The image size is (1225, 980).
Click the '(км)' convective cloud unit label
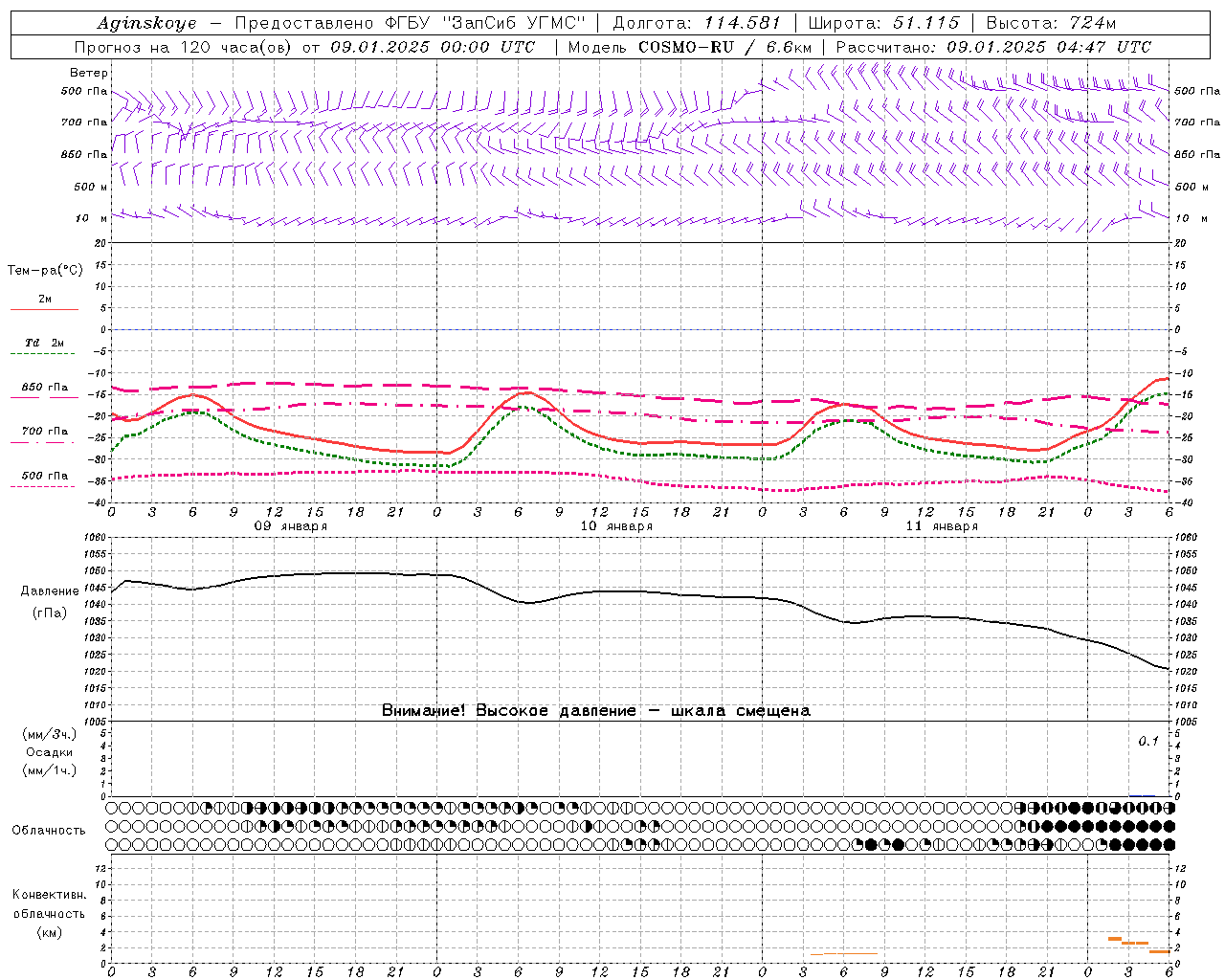(49, 932)
